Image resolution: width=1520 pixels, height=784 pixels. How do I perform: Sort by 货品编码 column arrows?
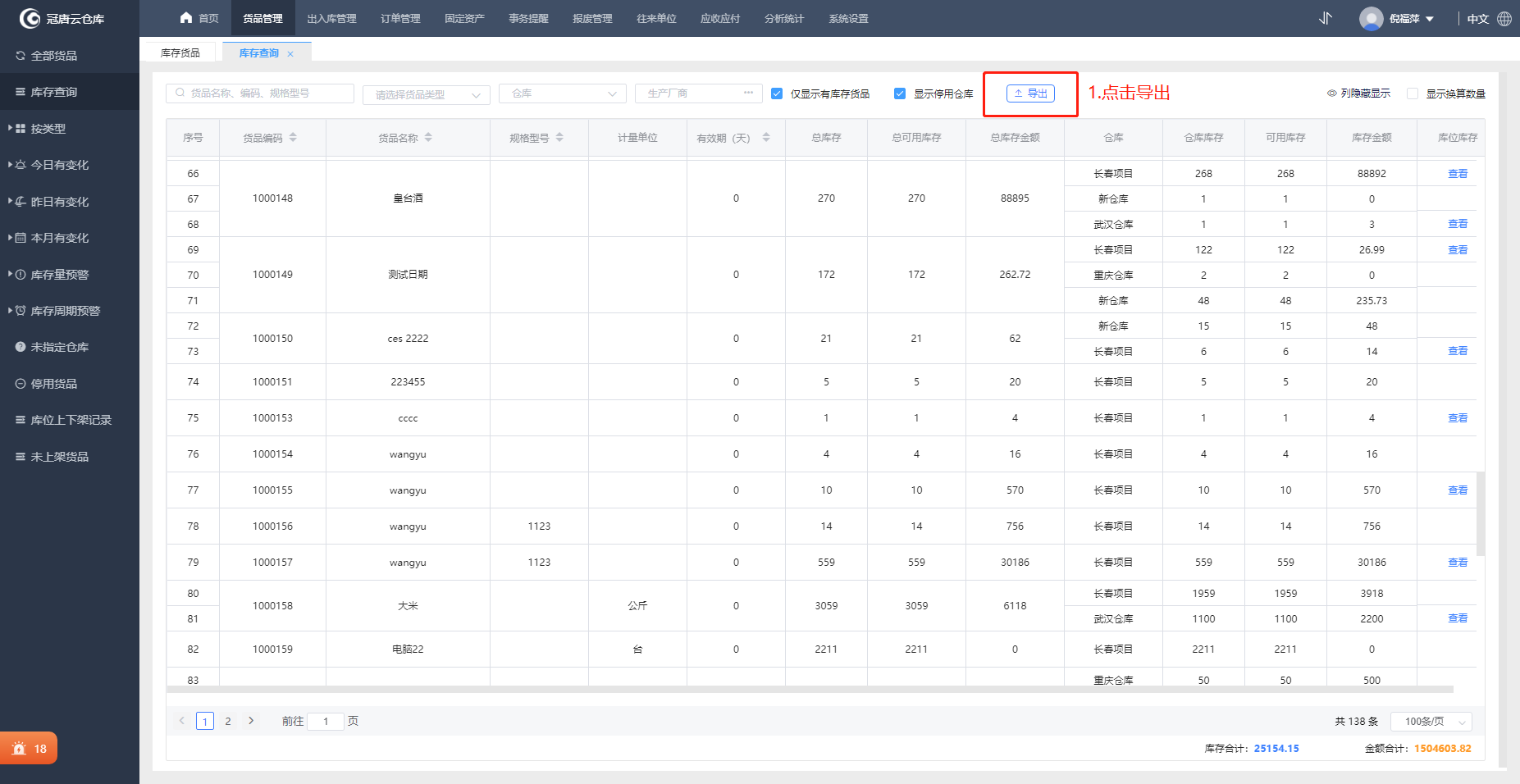[293, 138]
